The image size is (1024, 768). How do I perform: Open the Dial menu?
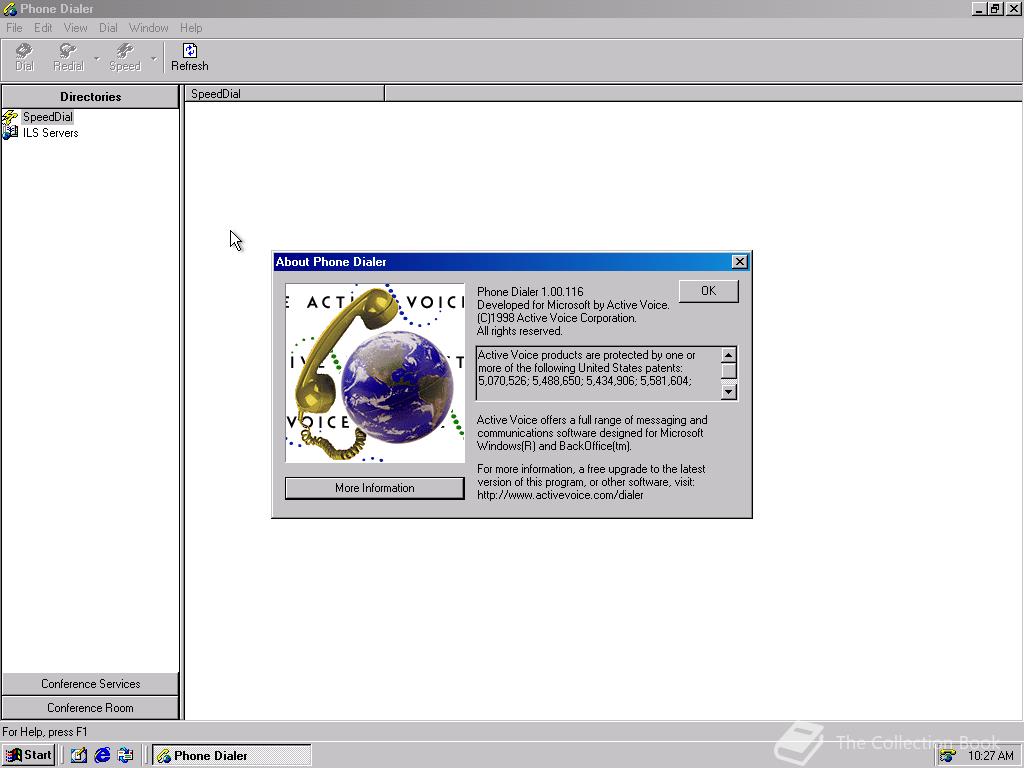click(108, 27)
